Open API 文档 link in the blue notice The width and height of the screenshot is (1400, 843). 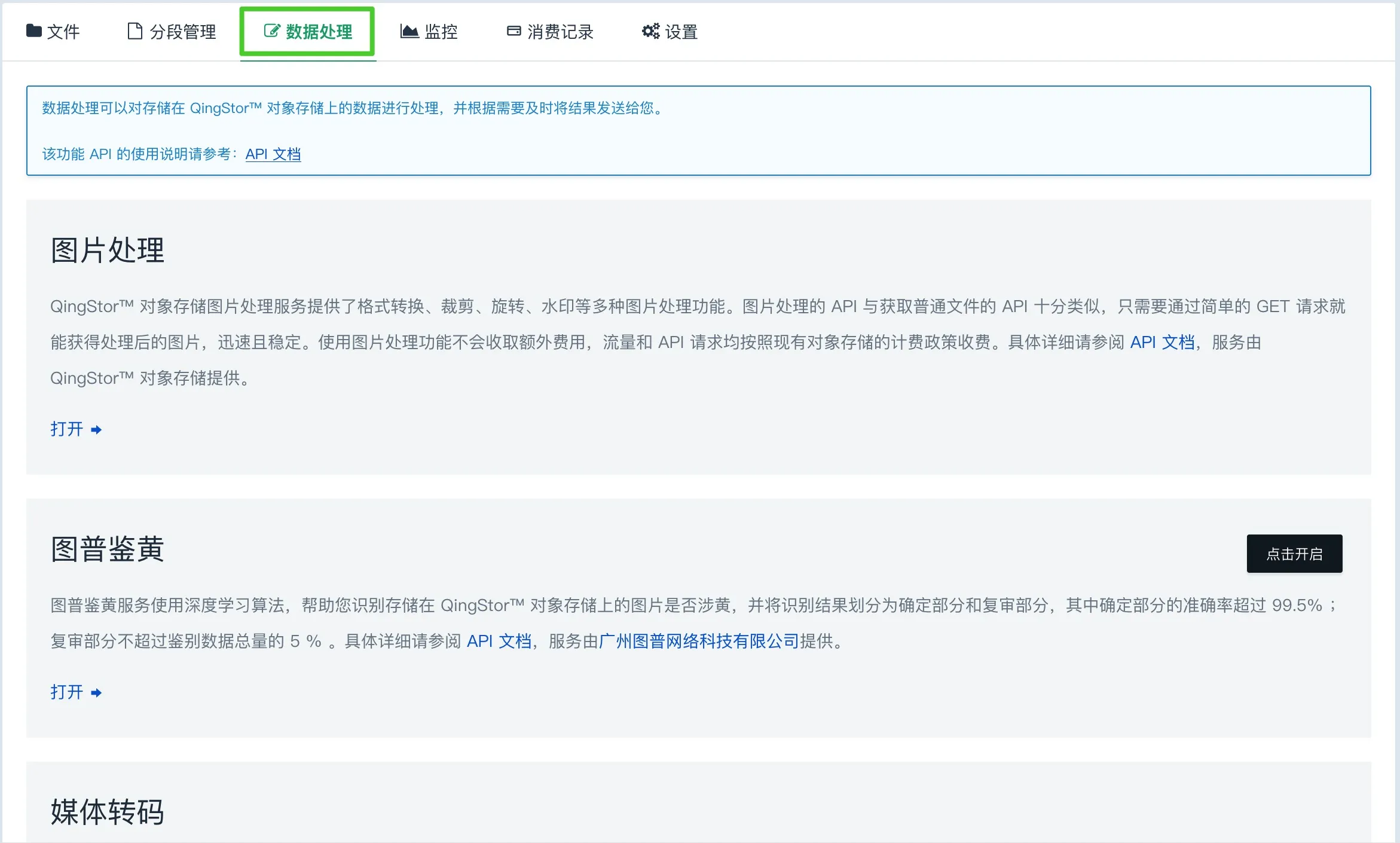coord(273,154)
